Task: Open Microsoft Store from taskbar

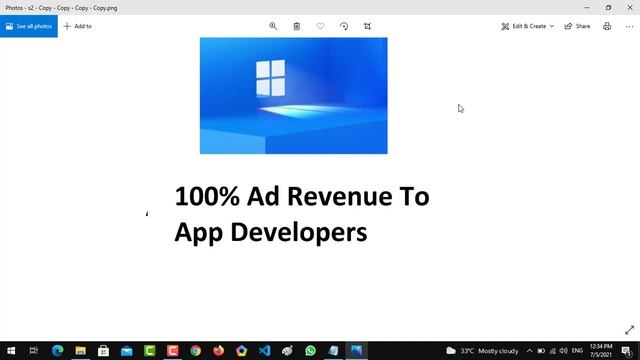Action: click(x=103, y=351)
